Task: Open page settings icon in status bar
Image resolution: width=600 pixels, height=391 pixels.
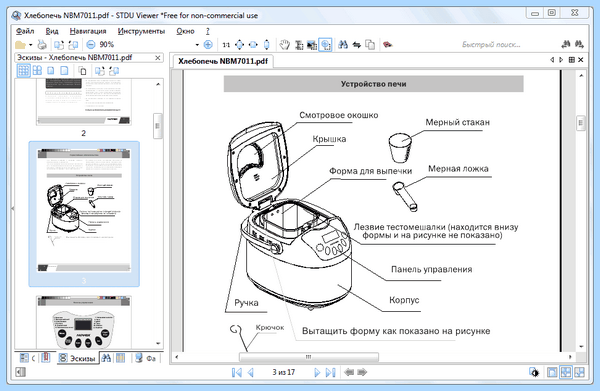Action: point(534,372)
